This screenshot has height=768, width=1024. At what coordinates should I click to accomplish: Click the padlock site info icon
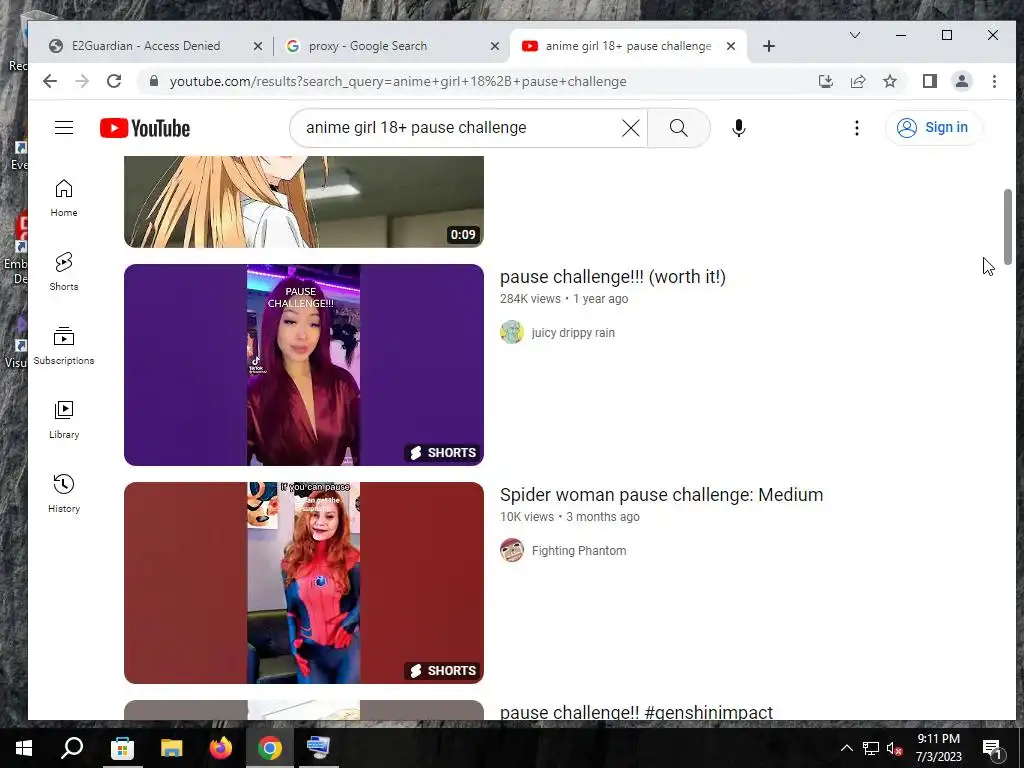[153, 81]
